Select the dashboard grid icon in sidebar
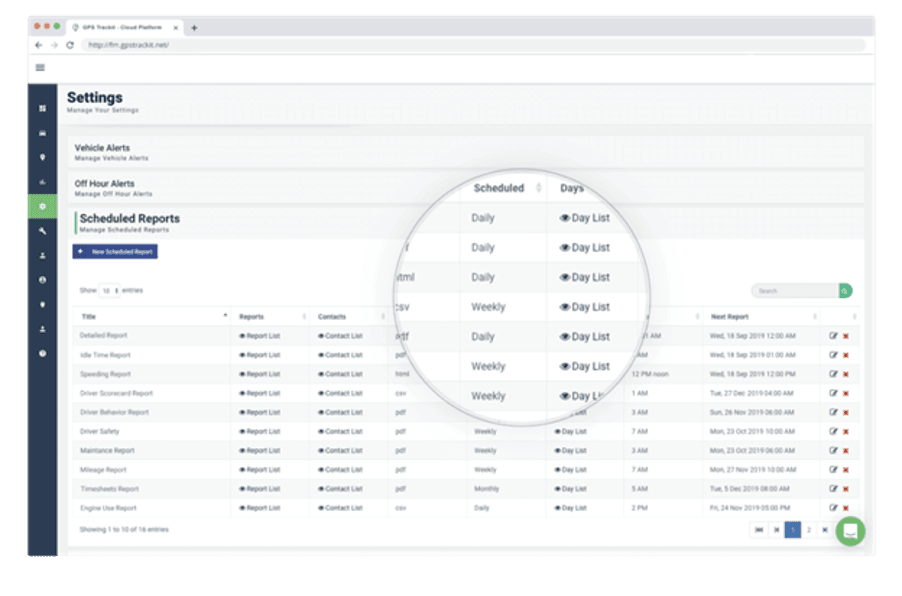This screenshot has height=596, width=902. tap(41, 107)
